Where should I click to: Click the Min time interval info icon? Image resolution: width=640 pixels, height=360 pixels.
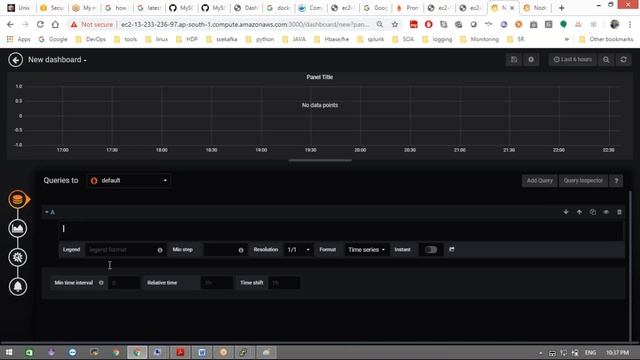point(101,283)
